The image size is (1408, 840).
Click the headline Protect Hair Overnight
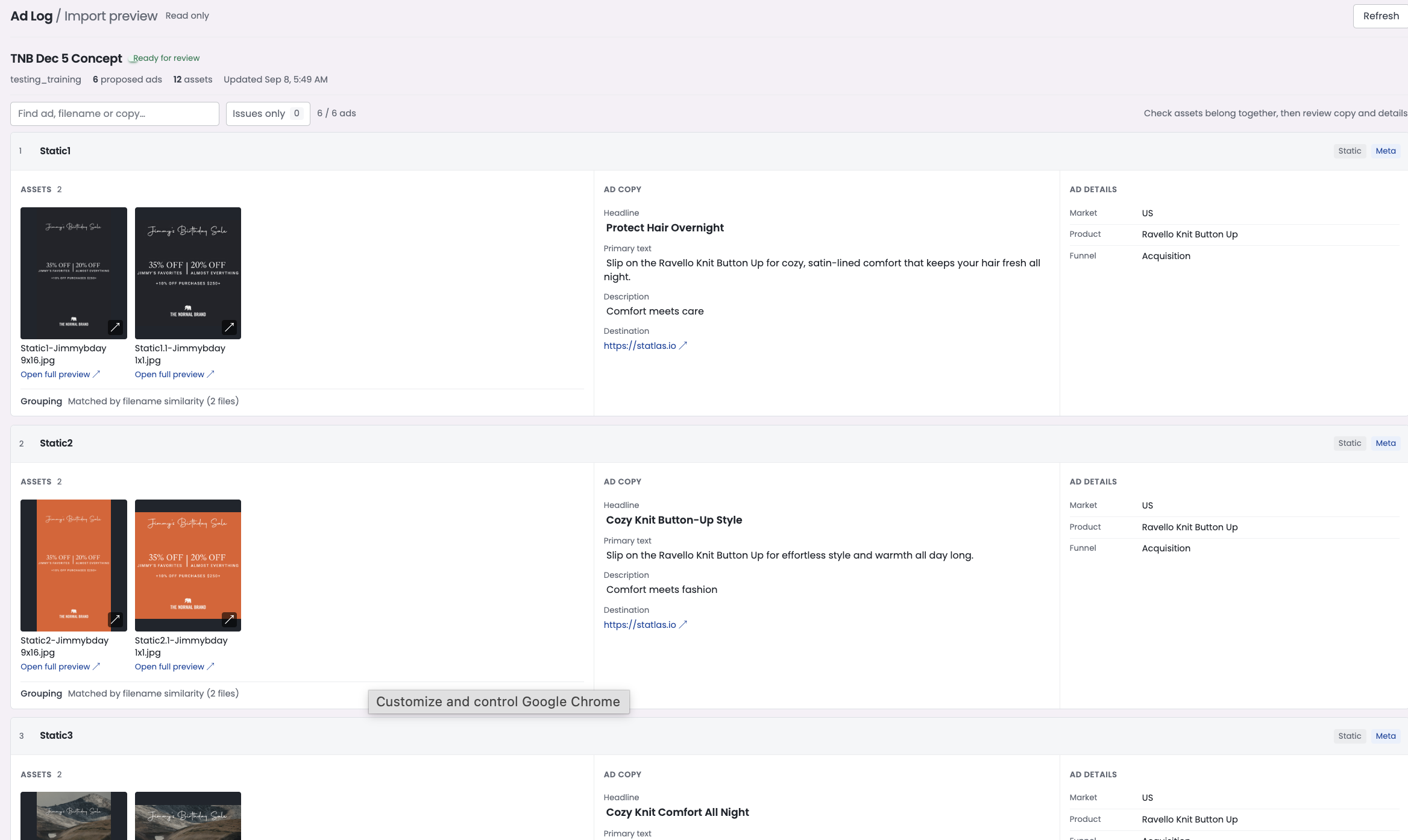[x=665, y=228]
